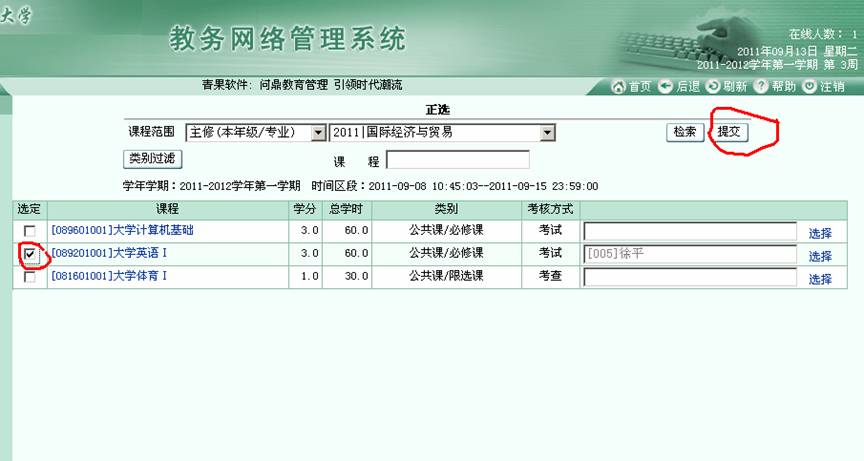Open the [089201001]大学英语 I course link
The width and height of the screenshot is (864, 461).
coord(110,254)
